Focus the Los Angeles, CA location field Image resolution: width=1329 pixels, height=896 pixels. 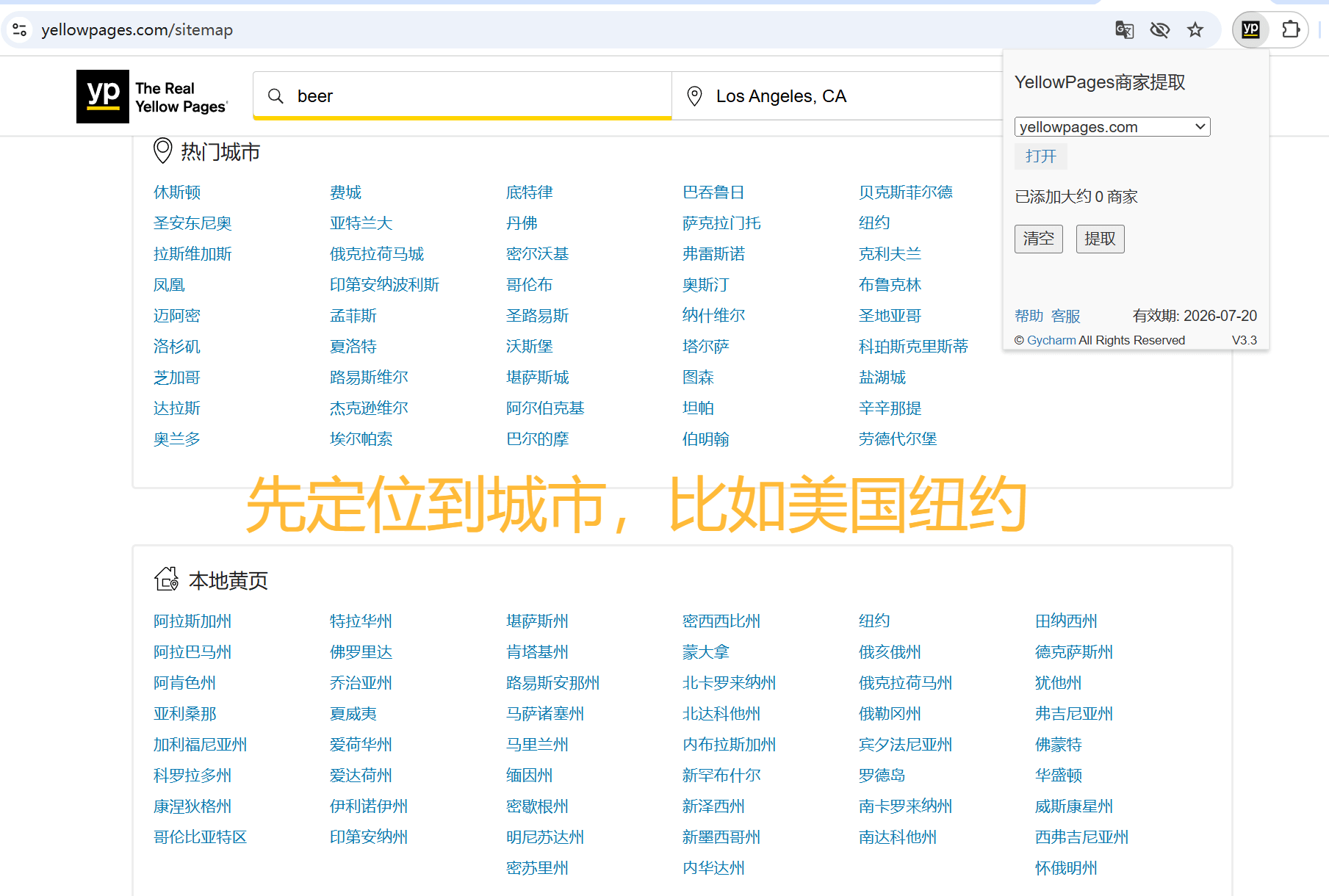pyautogui.click(x=838, y=96)
